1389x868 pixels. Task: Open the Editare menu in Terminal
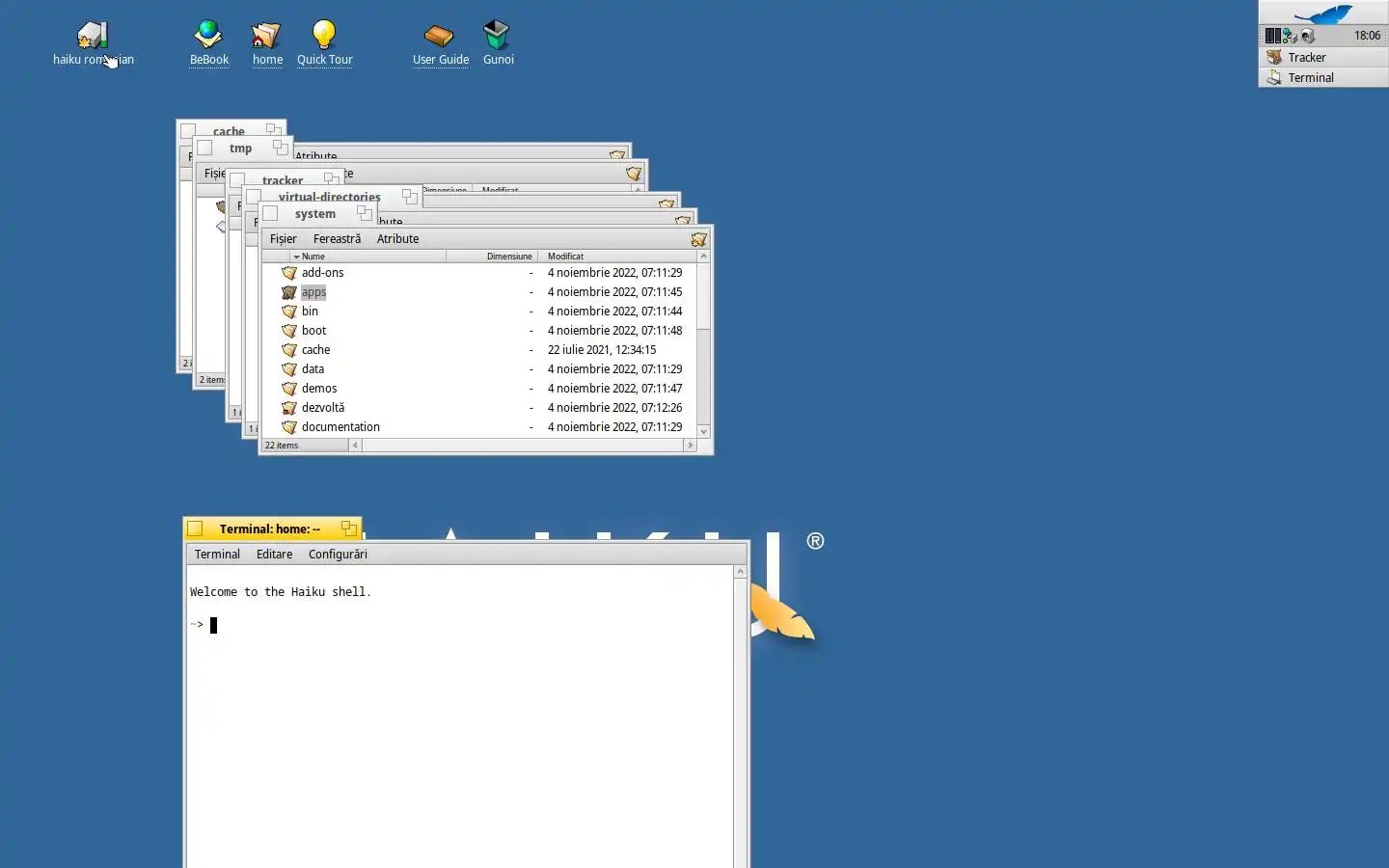coord(274,555)
